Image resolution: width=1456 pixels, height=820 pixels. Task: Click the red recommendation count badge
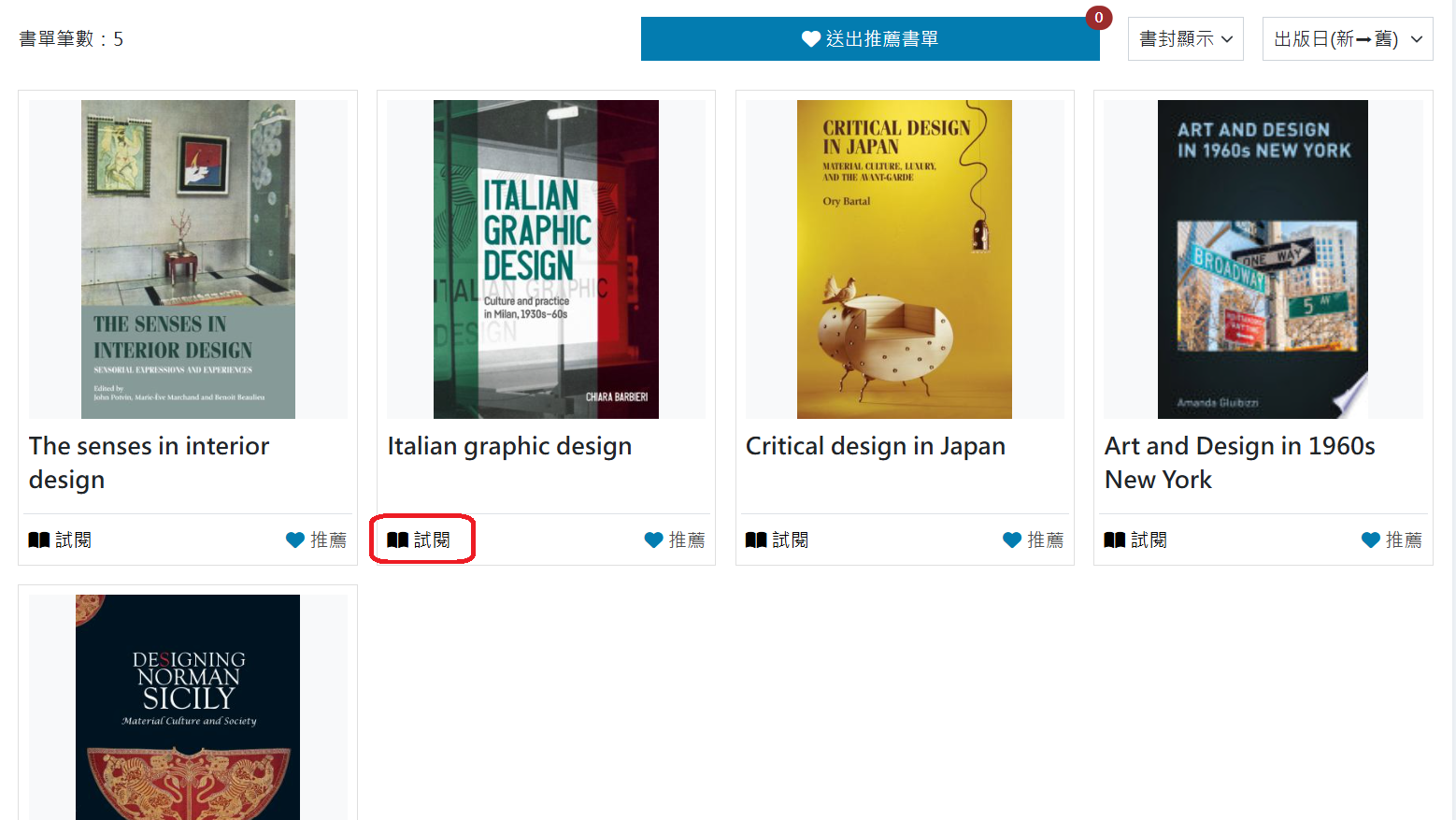[x=1099, y=18]
